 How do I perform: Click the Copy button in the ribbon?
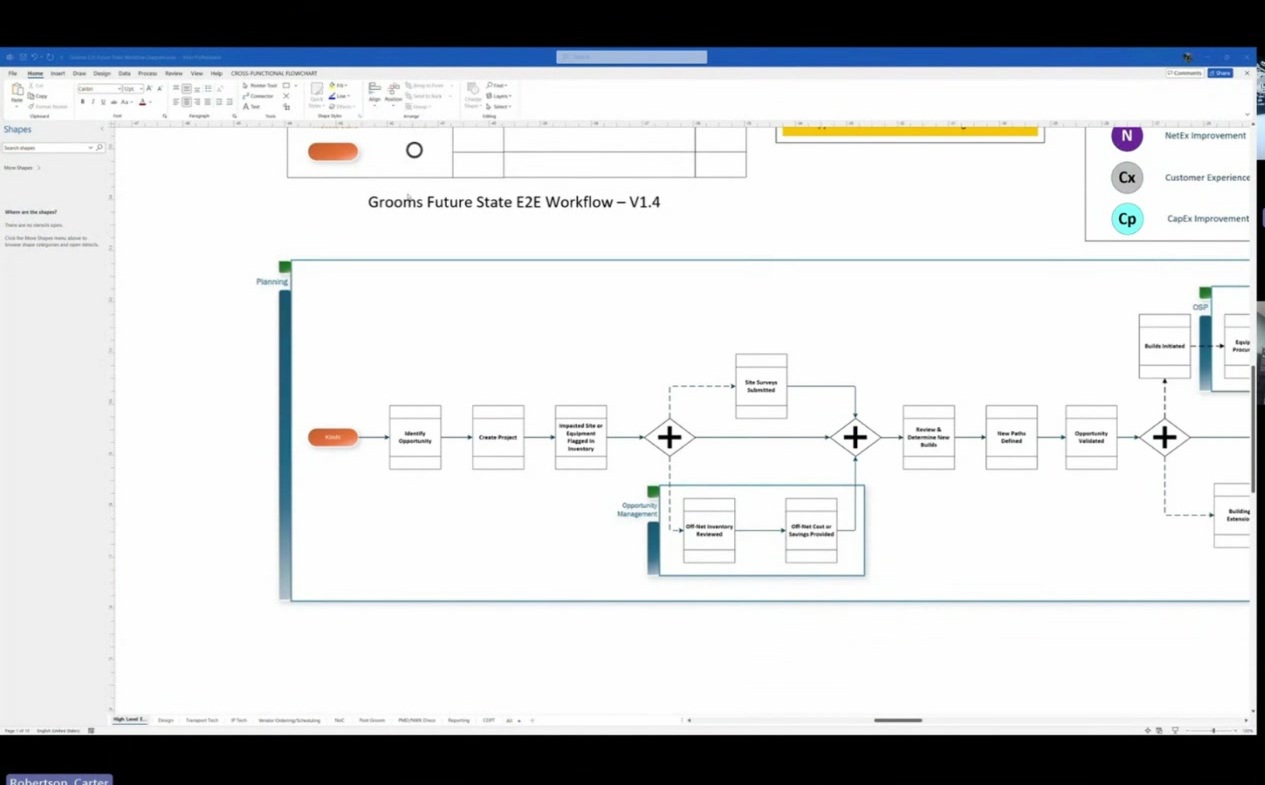click(x=38, y=96)
